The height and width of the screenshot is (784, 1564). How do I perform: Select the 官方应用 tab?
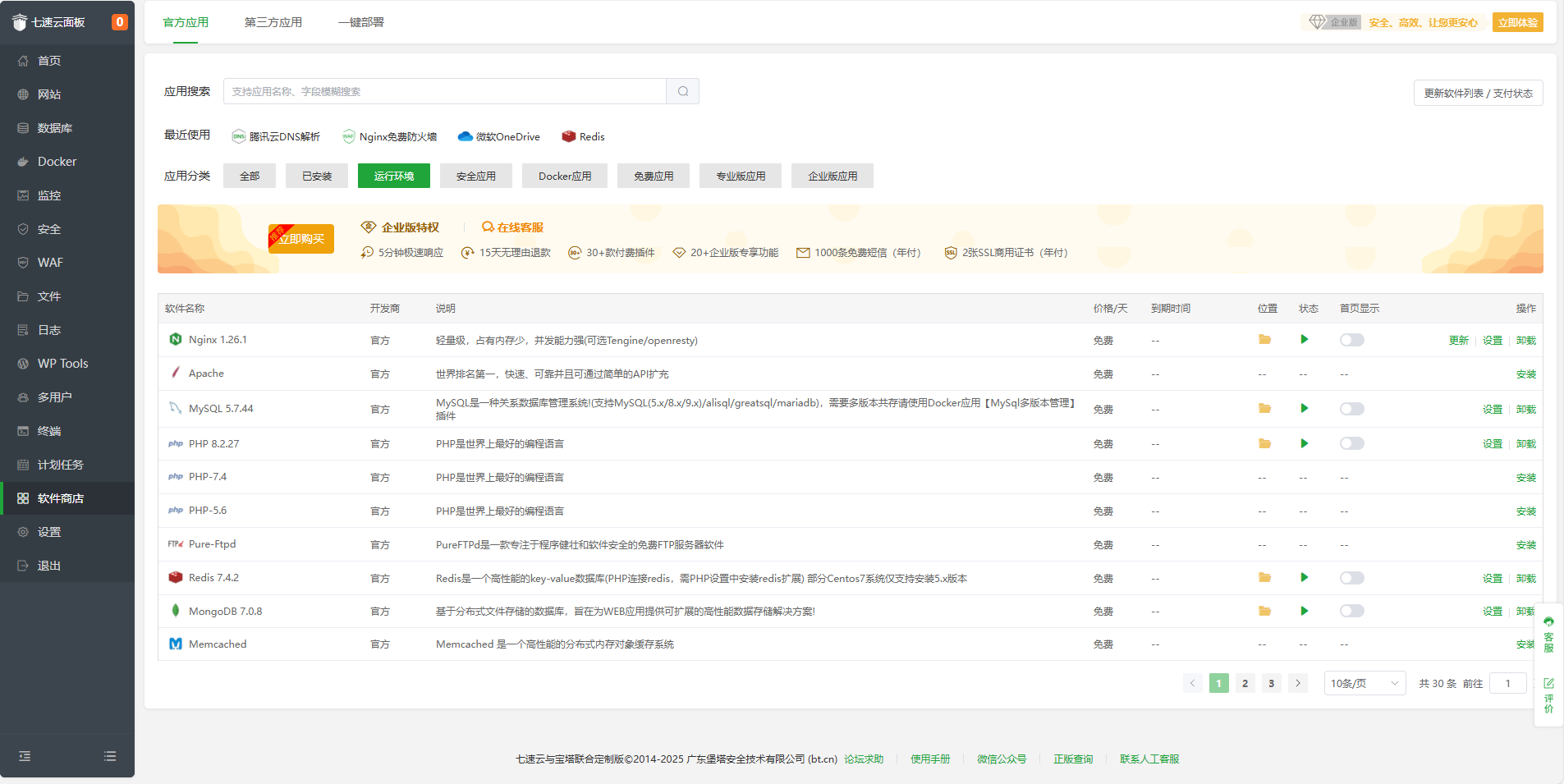(x=186, y=22)
